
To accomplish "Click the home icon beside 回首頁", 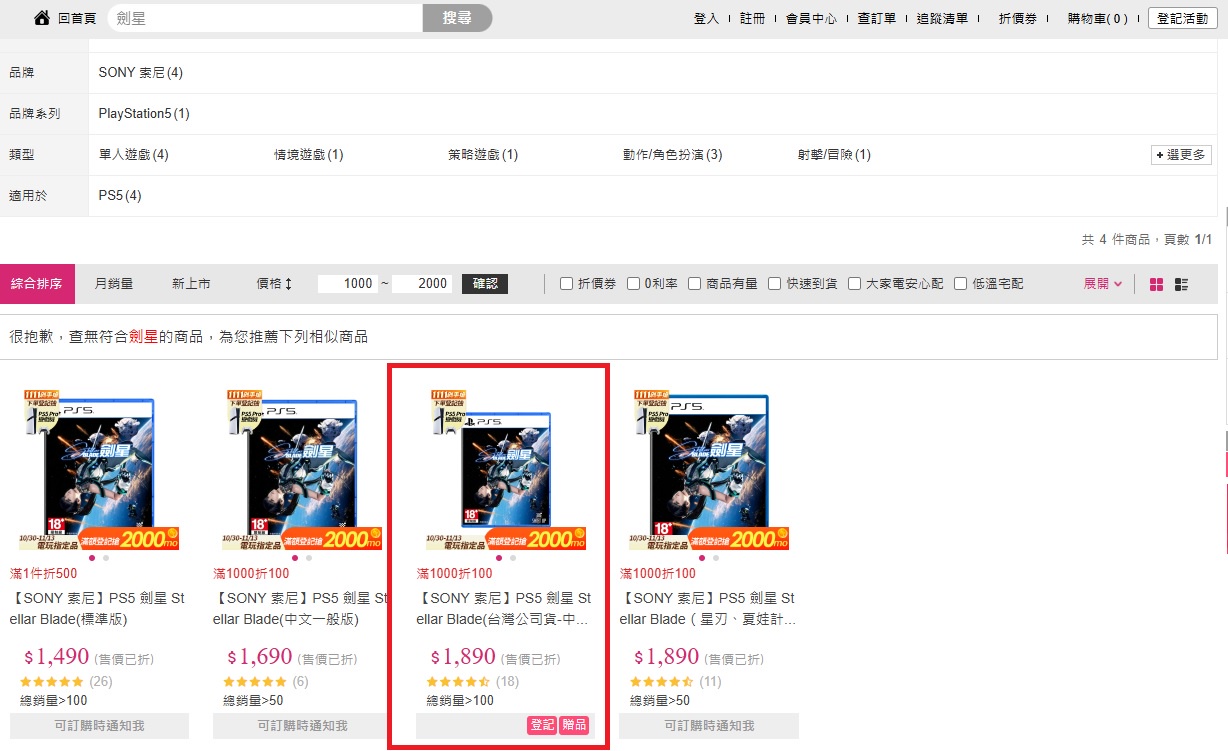I will tap(42, 18).
